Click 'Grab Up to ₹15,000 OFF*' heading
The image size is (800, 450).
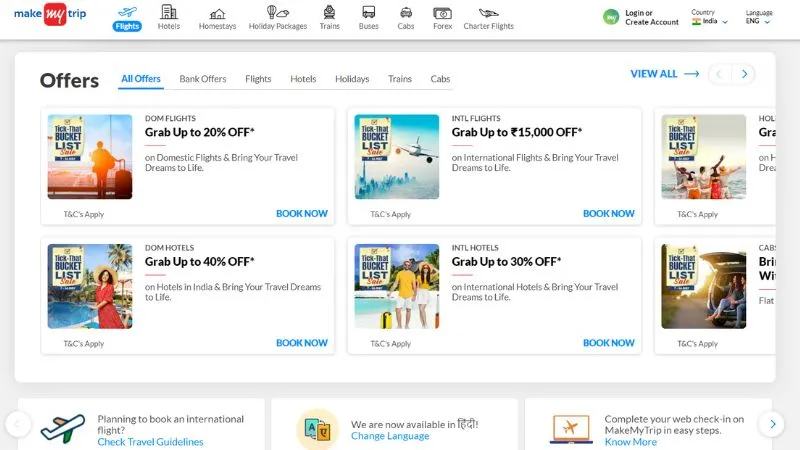(x=517, y=132)
